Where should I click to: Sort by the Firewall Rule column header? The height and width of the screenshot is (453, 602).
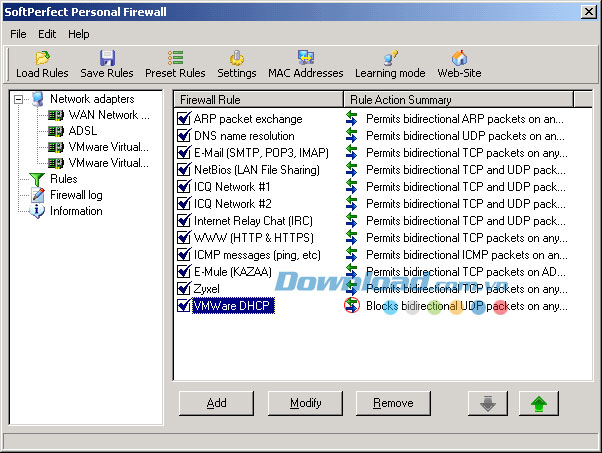(x=258, y=100)
